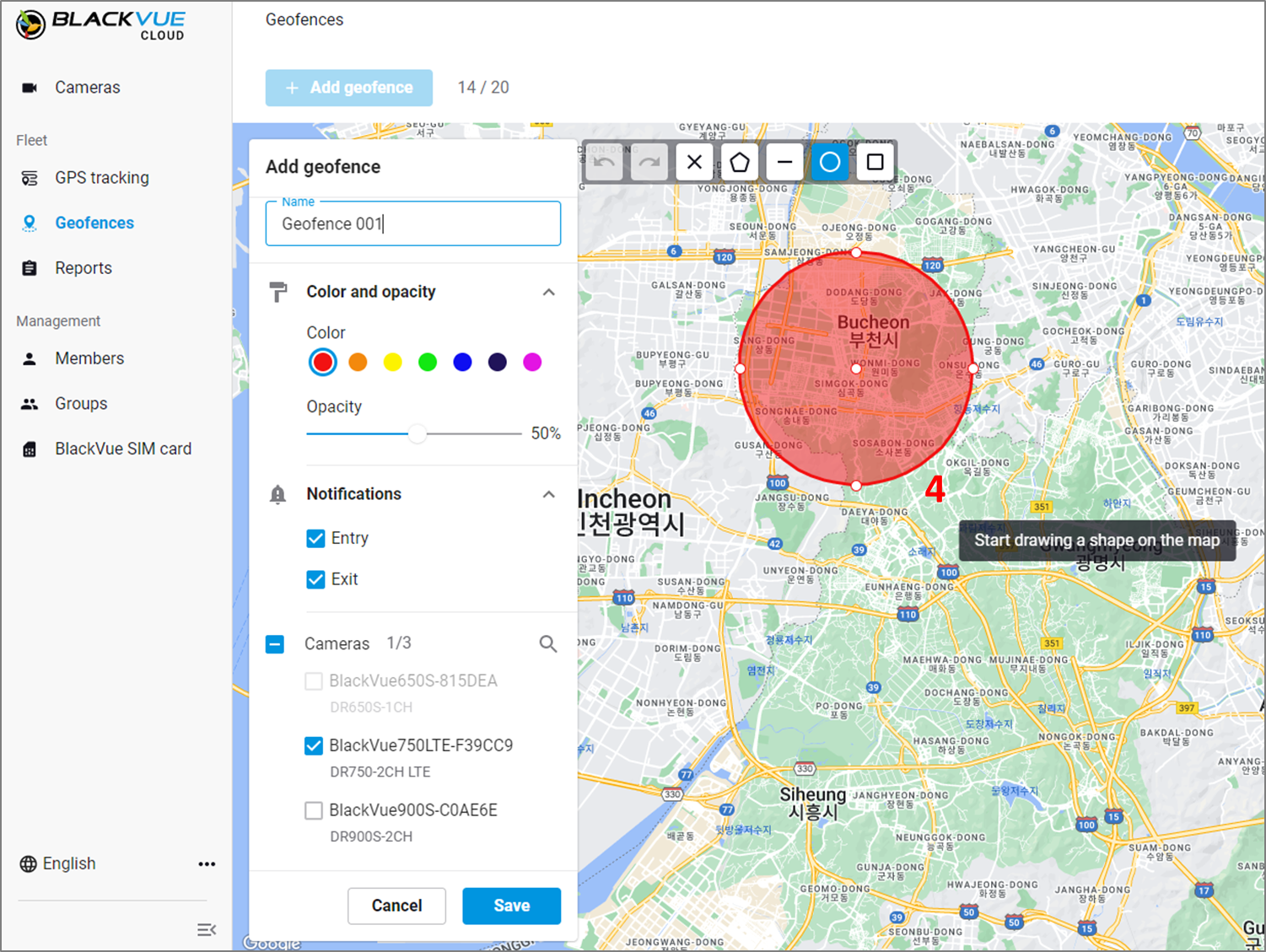
Task: Click the Cancel button
Action: [x=396, y=906]
